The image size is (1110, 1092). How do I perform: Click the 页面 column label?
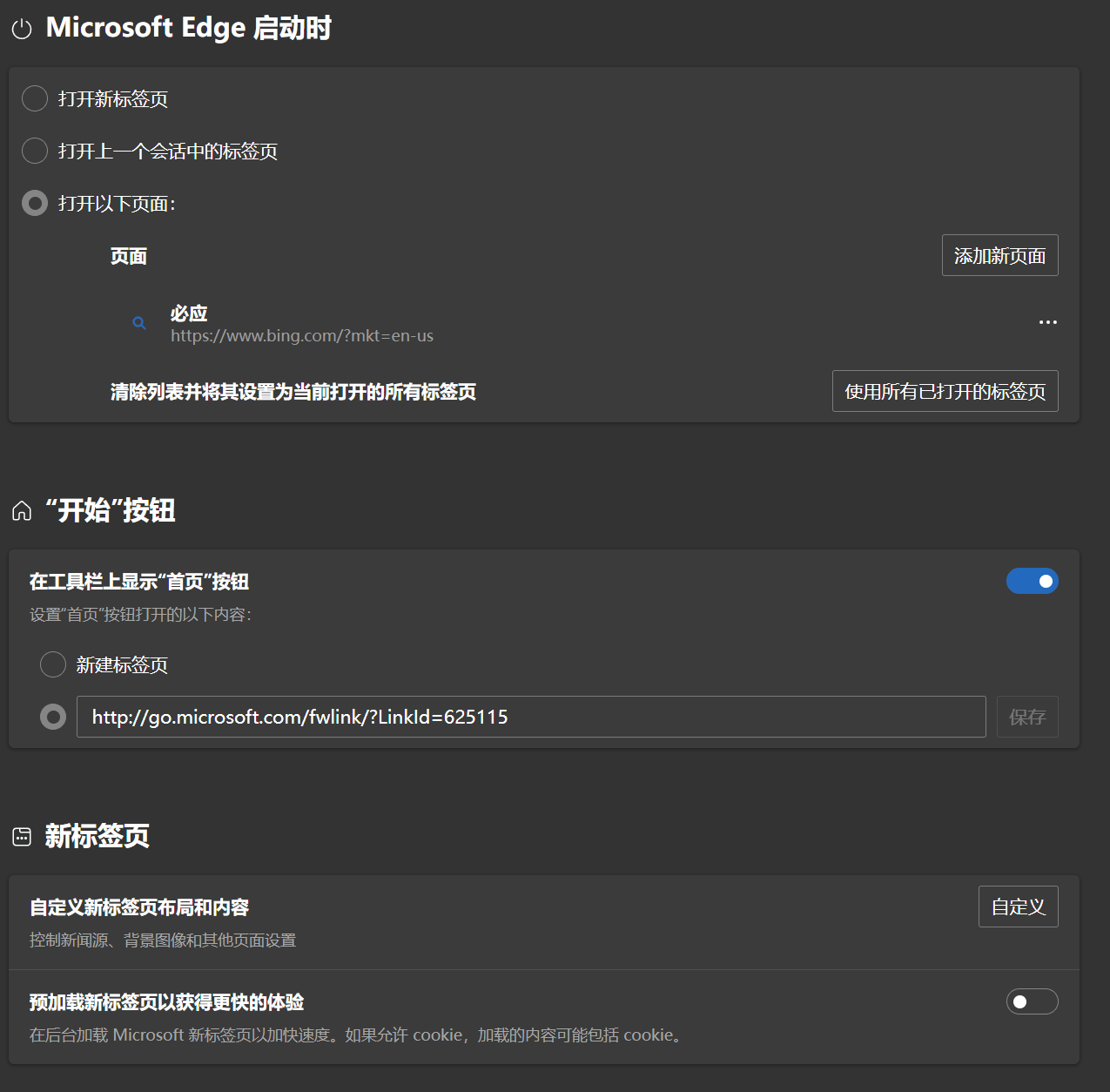click(129, 256)
